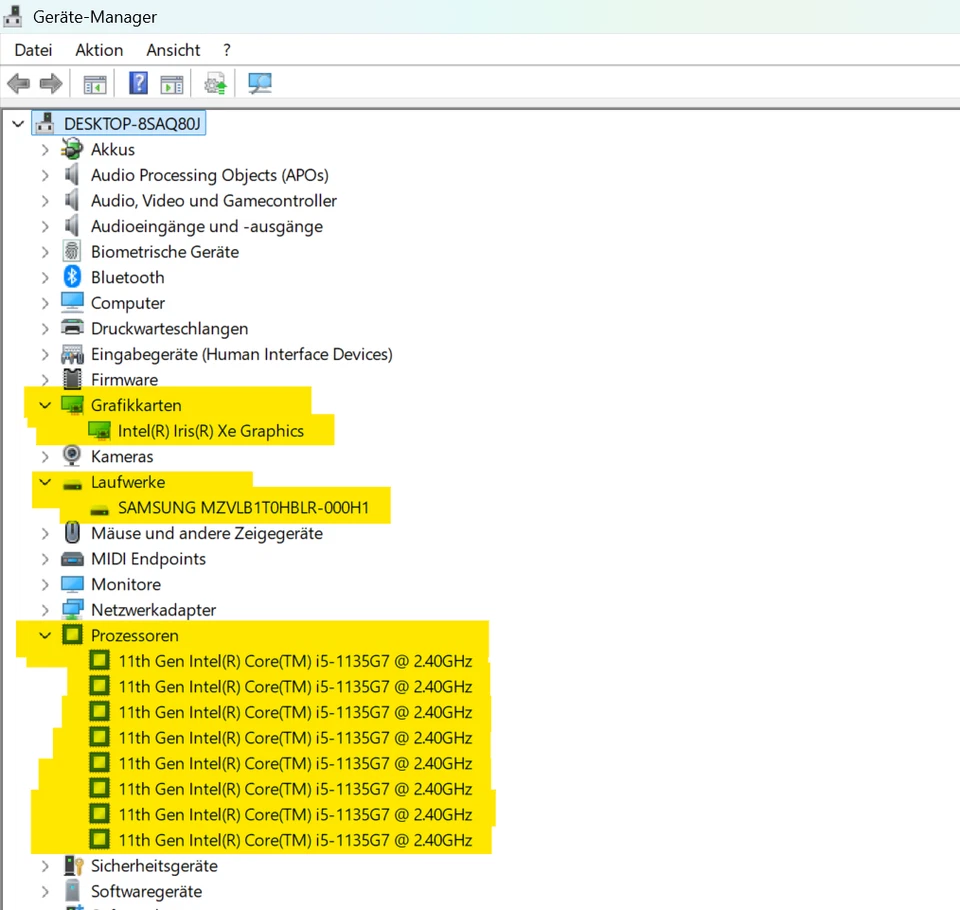960x910 pixels.
Task: Select the MIDI Endpoints entry
Action: (148, 558)
